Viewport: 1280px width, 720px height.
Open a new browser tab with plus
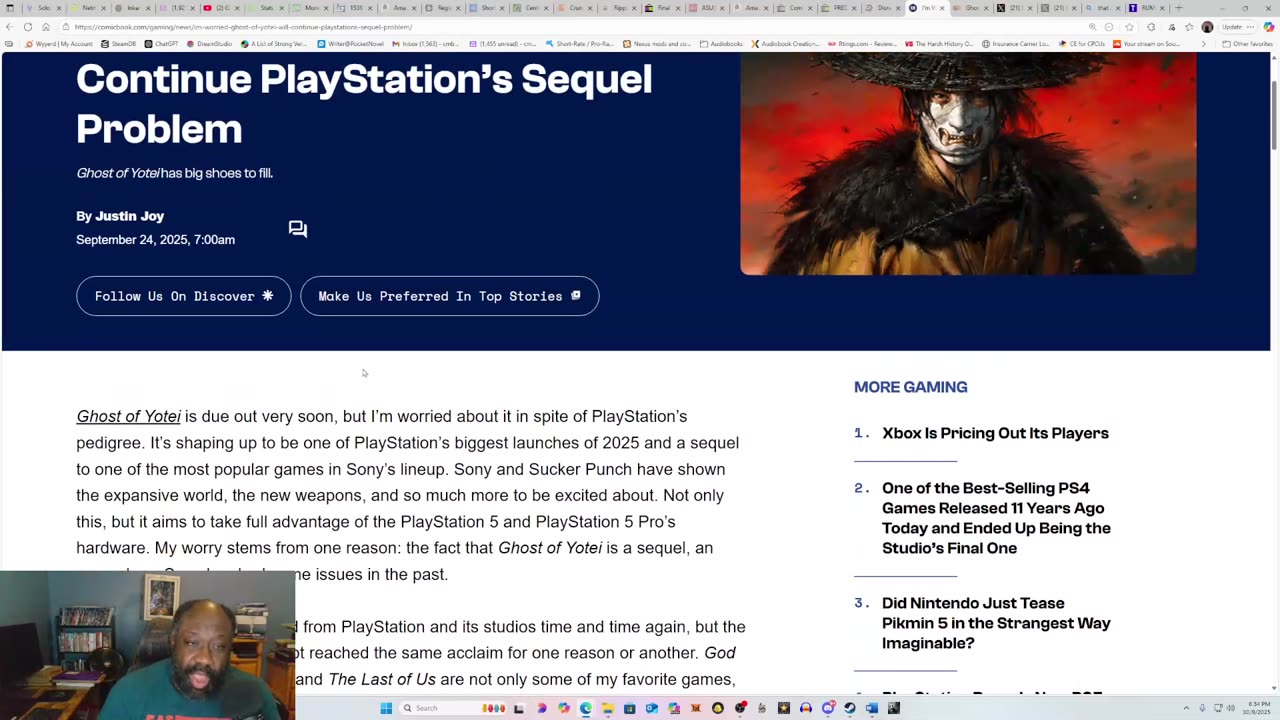click(1178, 8)
